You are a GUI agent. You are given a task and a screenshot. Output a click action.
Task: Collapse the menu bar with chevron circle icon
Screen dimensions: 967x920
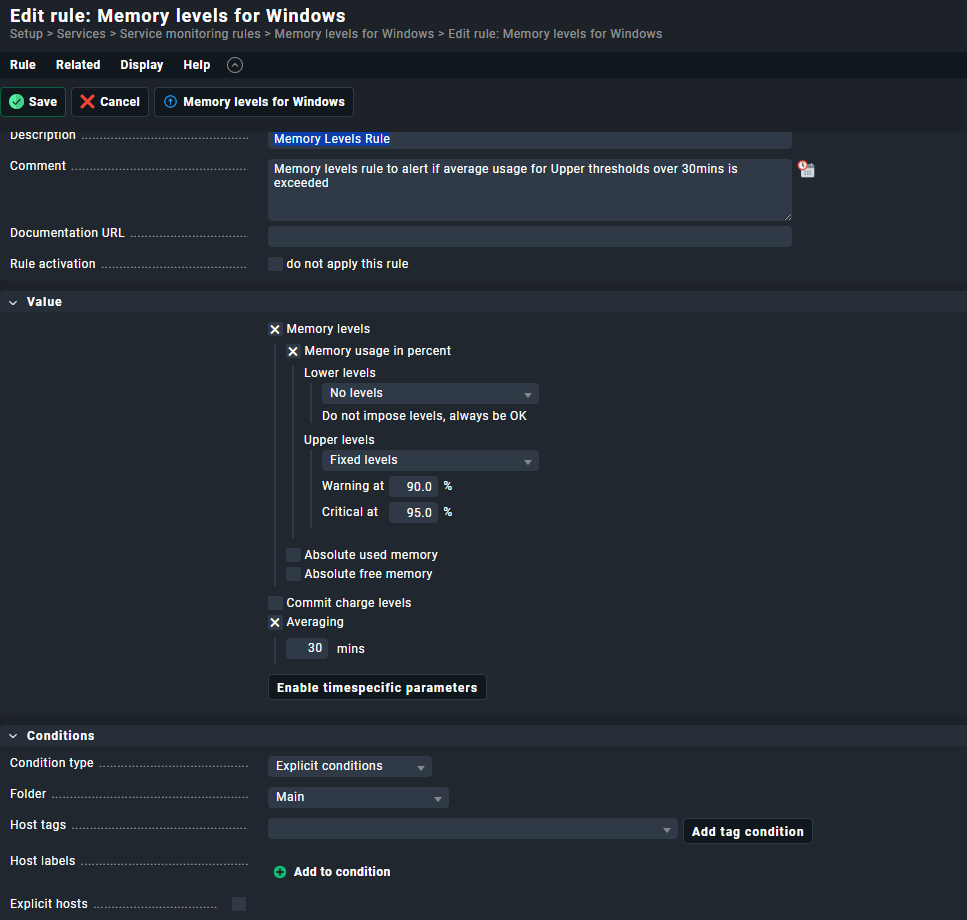(x=235, y=65)
